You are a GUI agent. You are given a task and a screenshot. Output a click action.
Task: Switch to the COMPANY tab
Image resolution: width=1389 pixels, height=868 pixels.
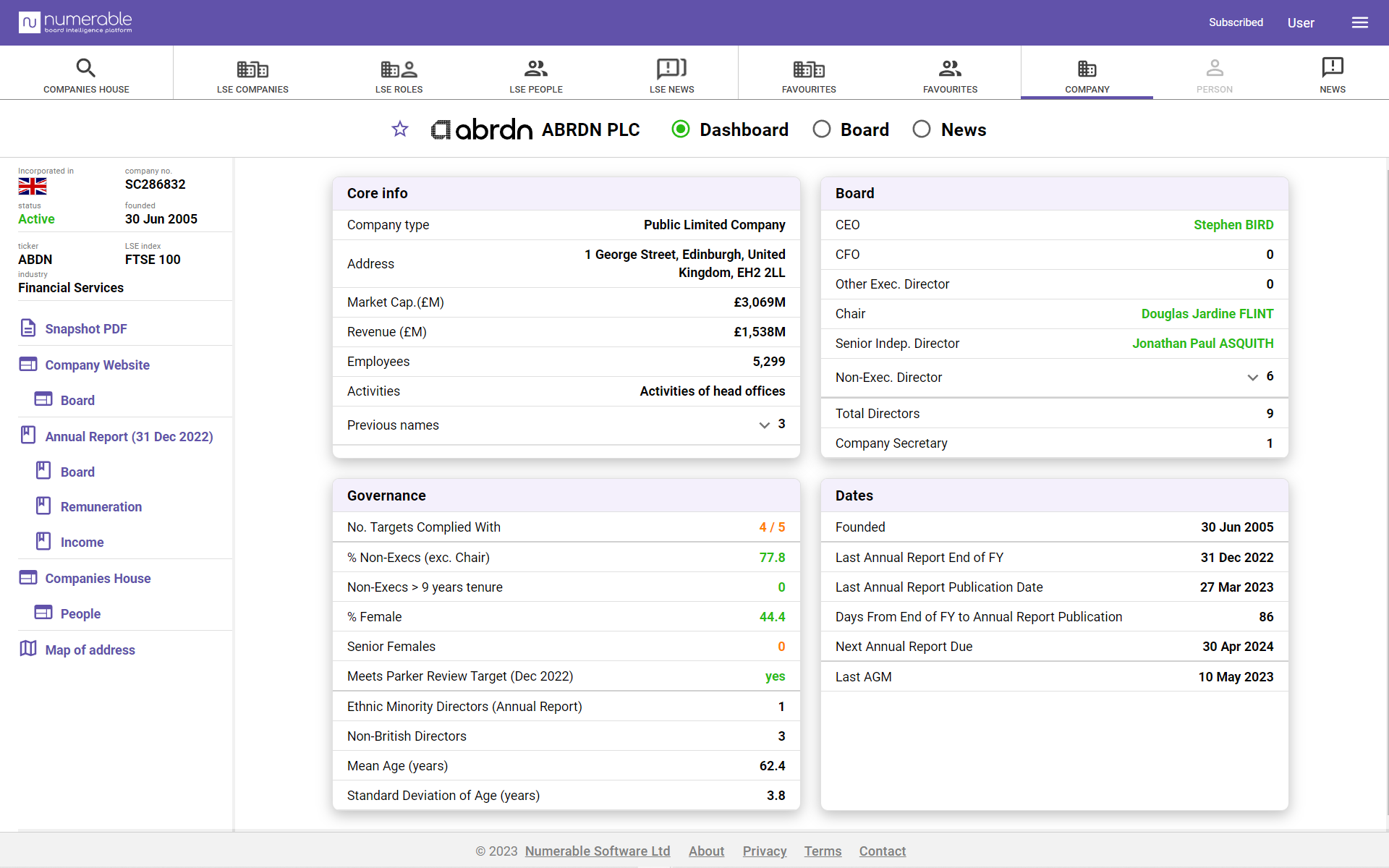(1087, 73)
